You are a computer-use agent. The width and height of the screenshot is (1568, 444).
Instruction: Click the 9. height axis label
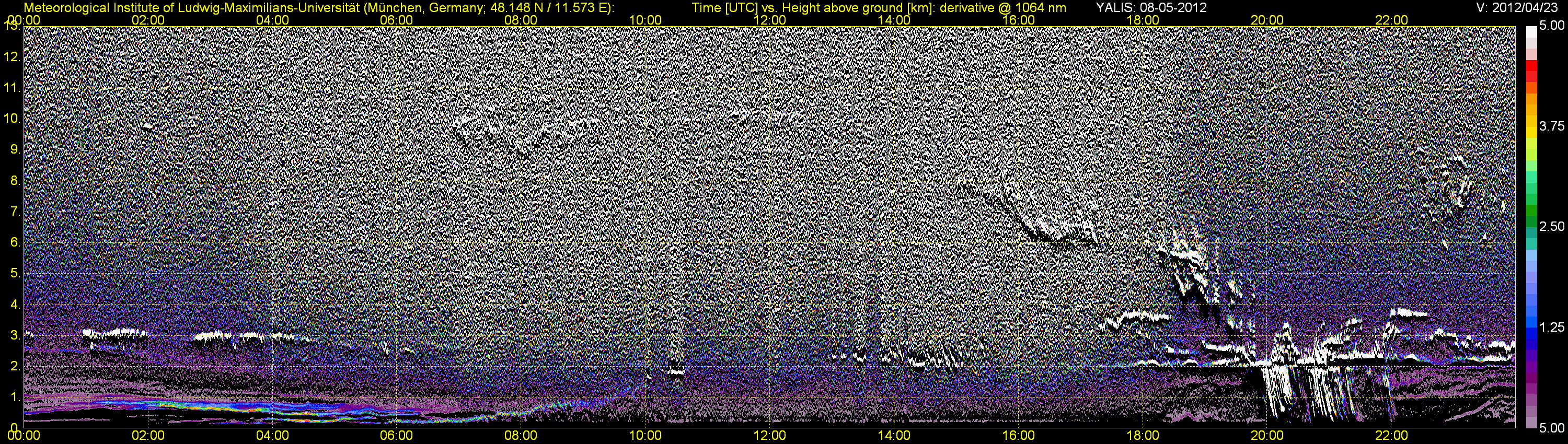tap(16, 149)
